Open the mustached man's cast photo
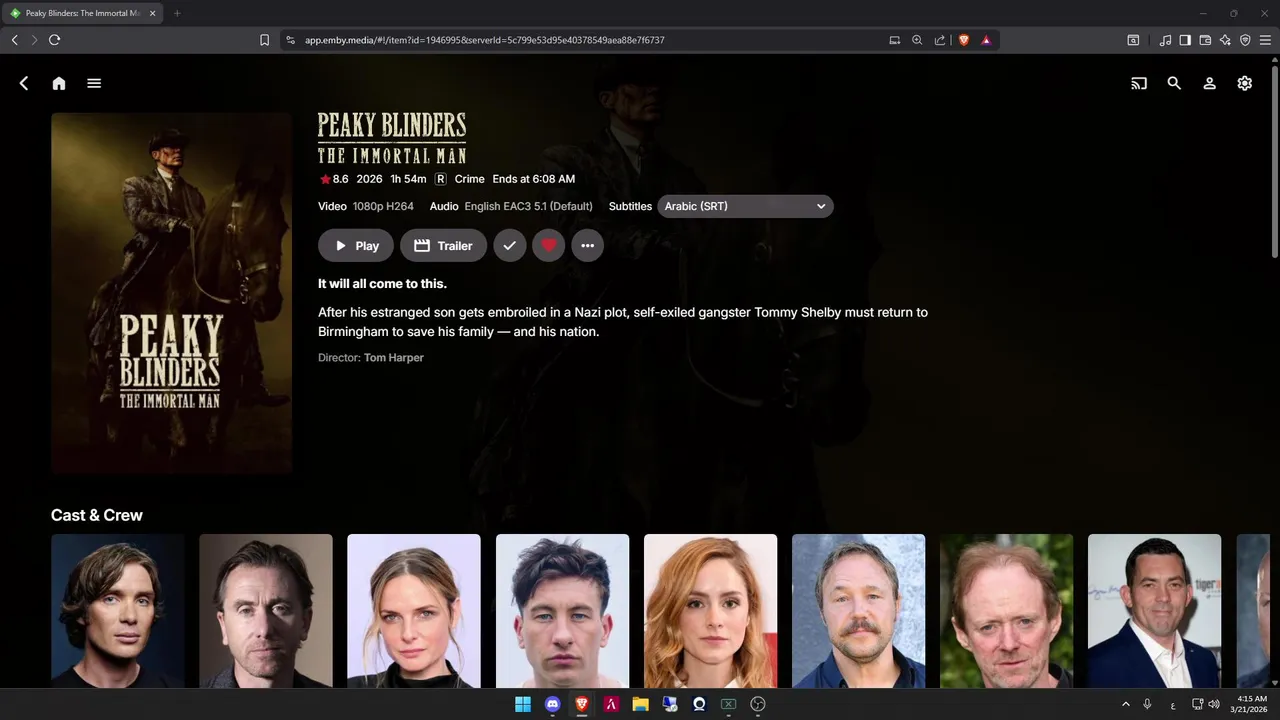The width and height of the screenshot is (1280, 720). tap(858, 611)
